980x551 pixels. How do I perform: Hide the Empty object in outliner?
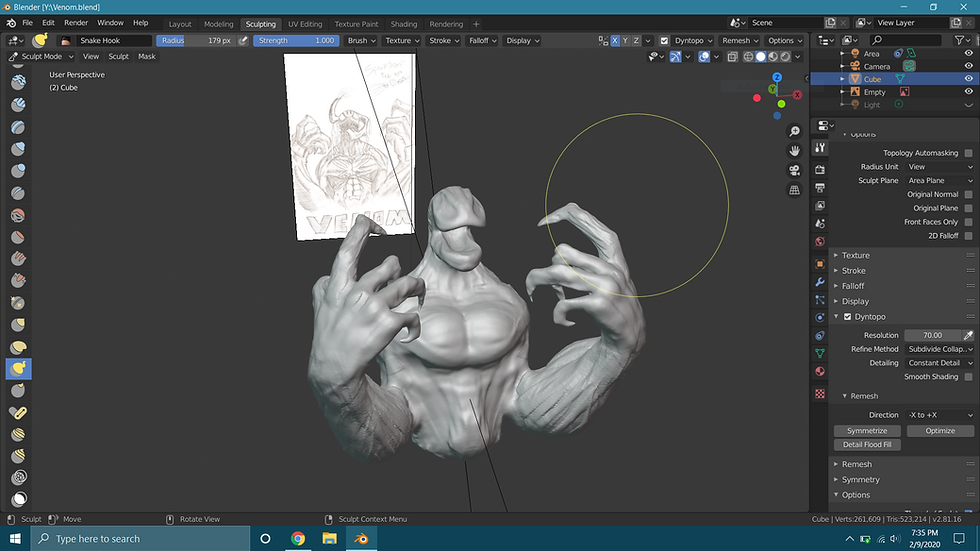(x=968, y=92)
